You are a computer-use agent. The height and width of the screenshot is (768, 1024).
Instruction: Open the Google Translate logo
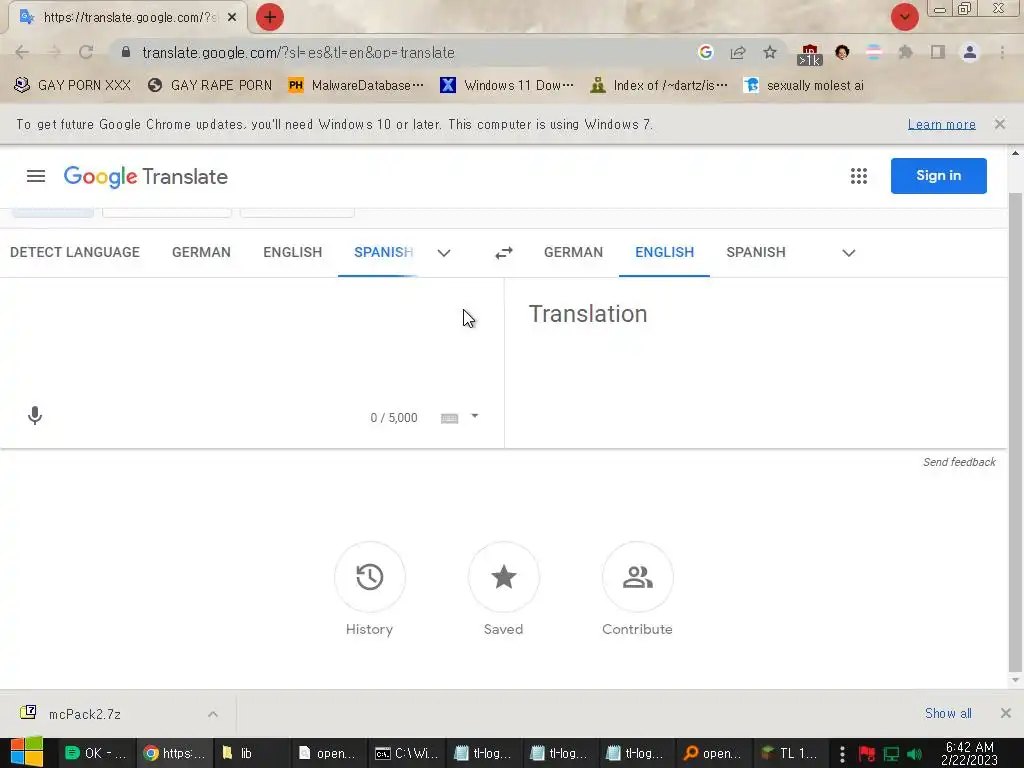click(146, 176)
